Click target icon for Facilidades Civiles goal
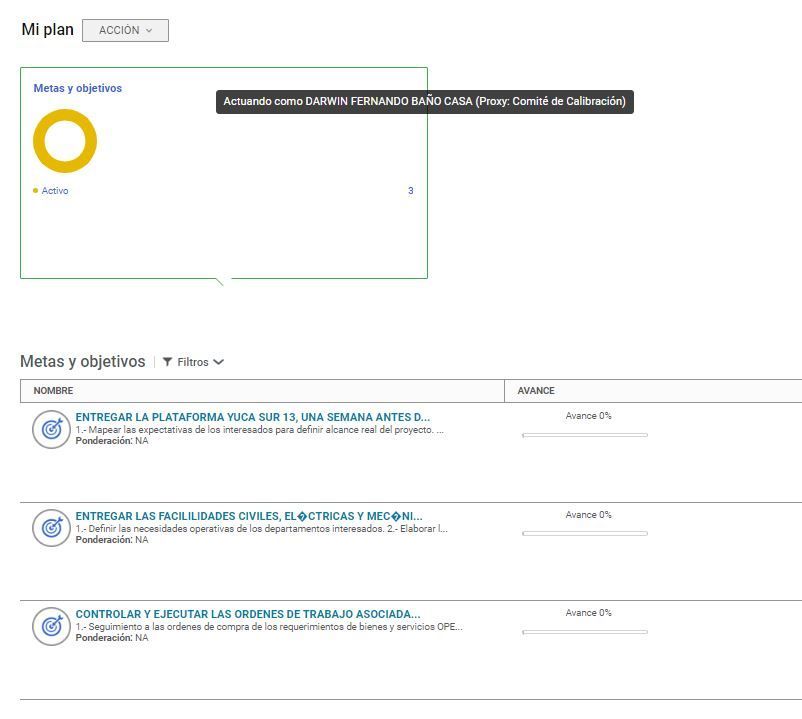Viewport: 802px width, 719px height. pos(52,528)
